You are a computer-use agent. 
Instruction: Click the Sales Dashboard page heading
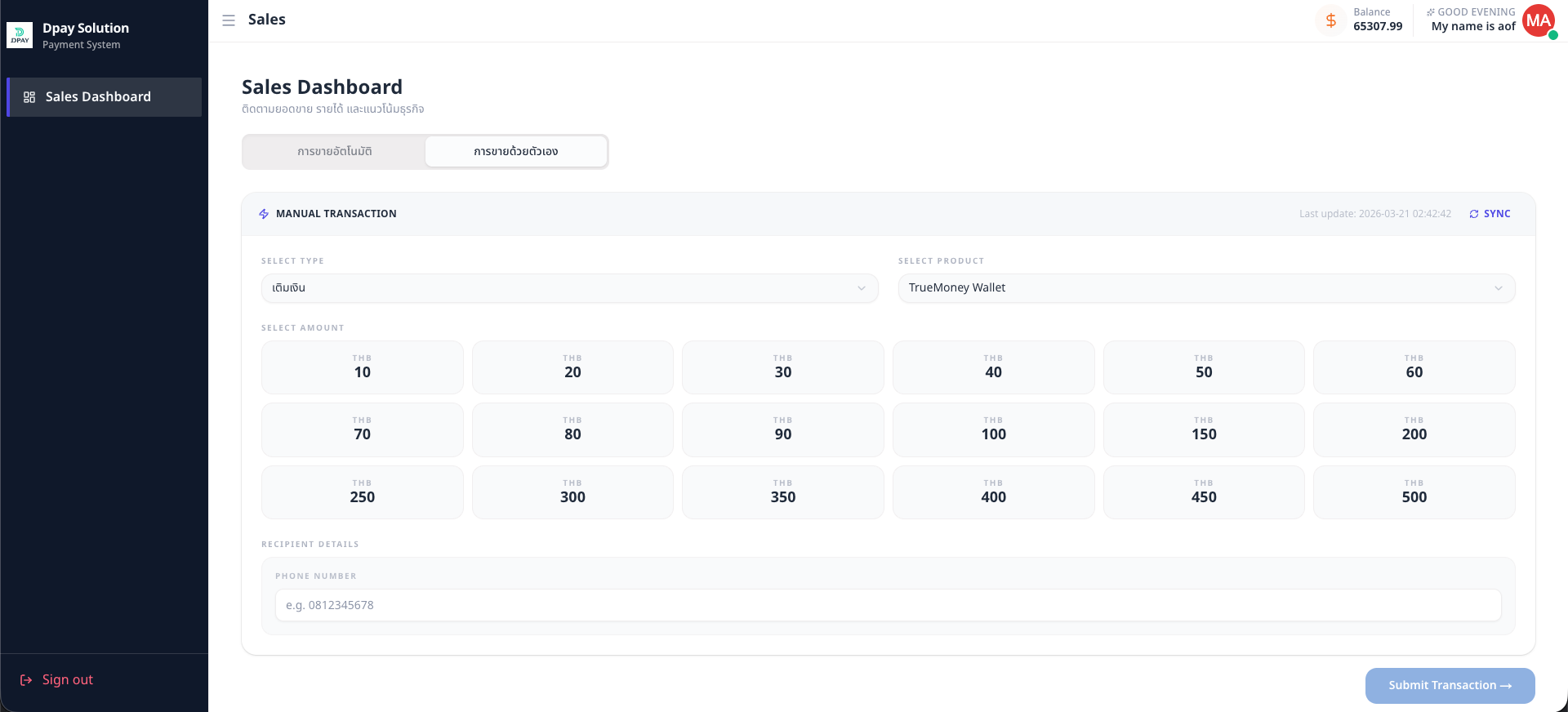322,87
